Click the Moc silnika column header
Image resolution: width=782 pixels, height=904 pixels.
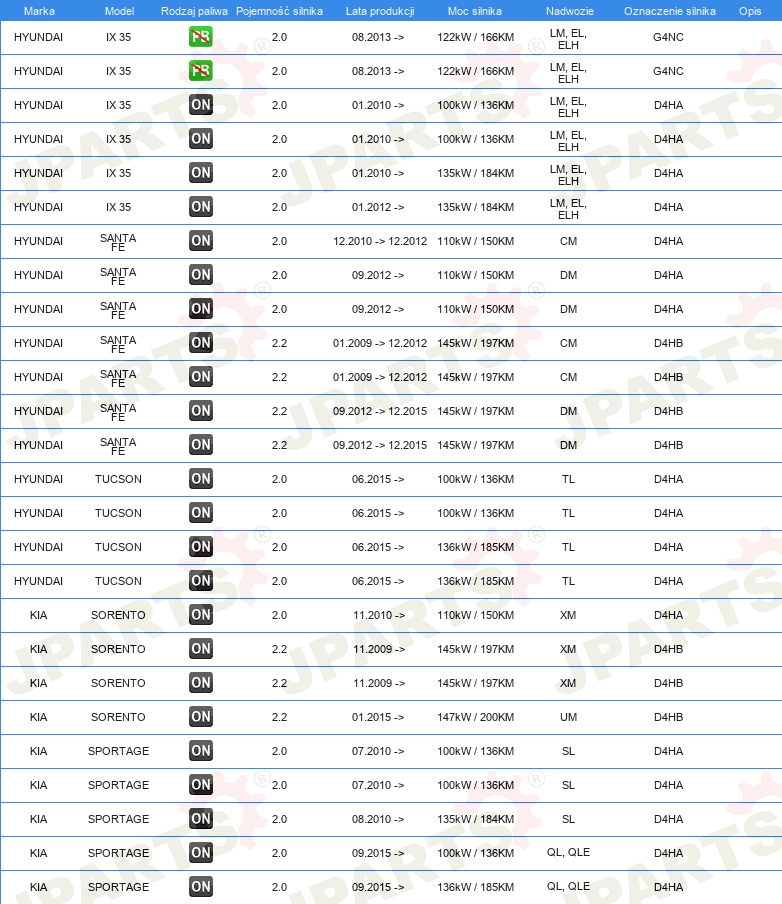click(475, 11)
